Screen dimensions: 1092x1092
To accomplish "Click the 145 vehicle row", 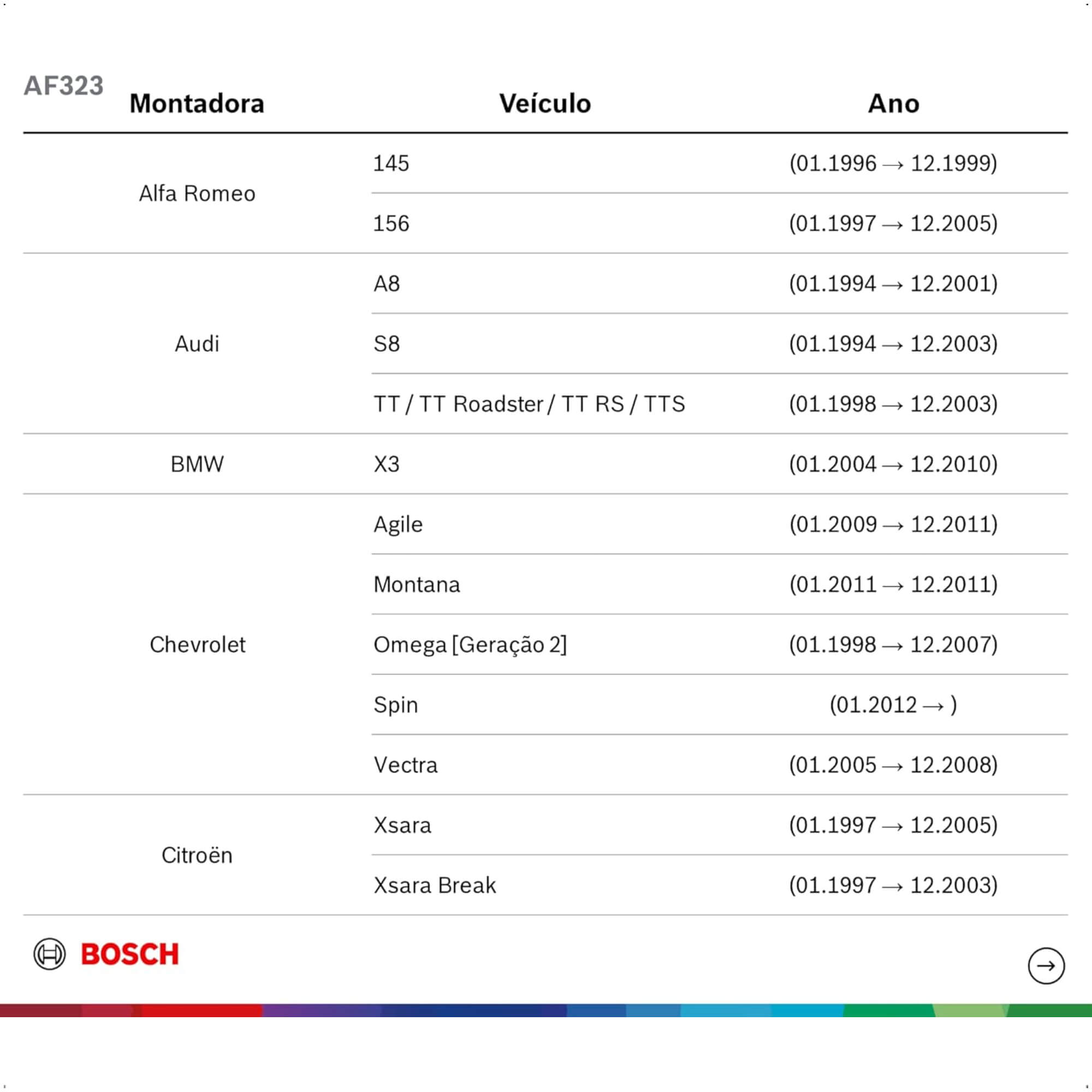I will pyautogui.click(x=720, y=163).
